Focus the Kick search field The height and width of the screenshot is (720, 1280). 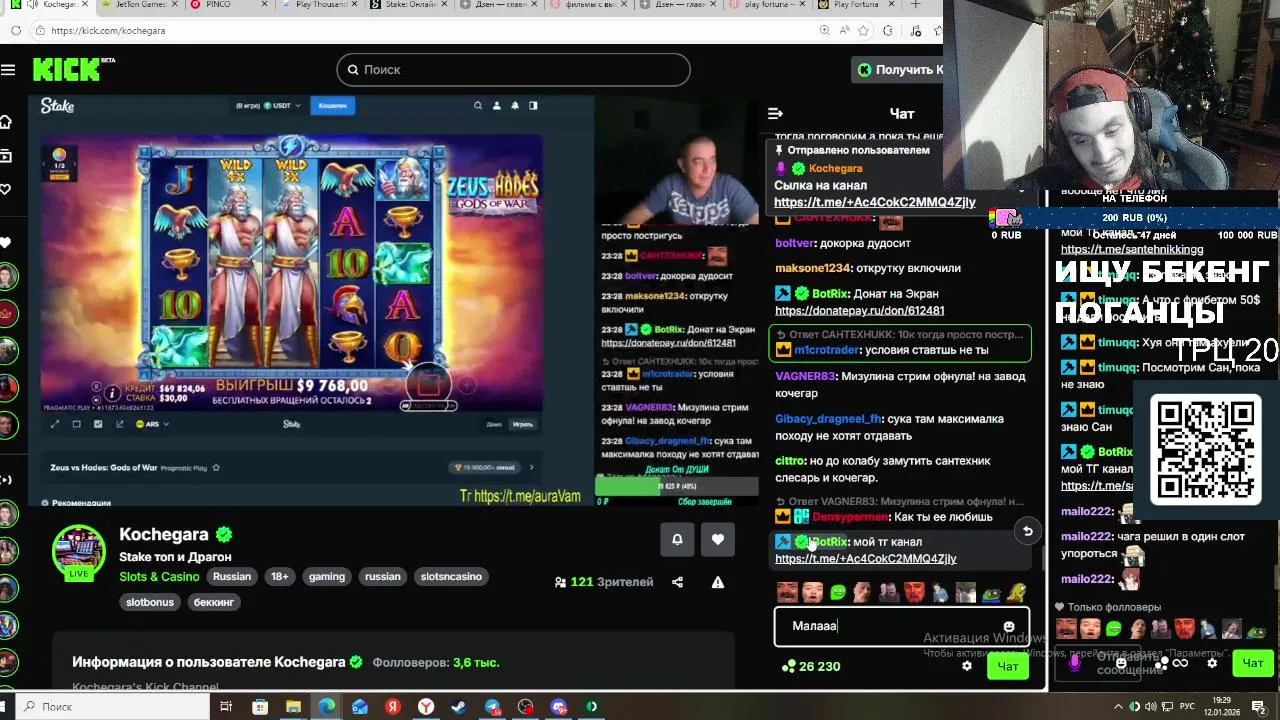[513, 69]
